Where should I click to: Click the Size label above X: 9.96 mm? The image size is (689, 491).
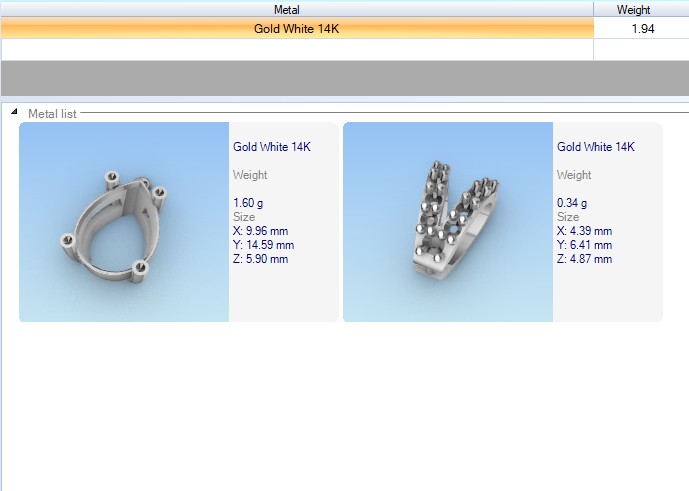[244, 217]
